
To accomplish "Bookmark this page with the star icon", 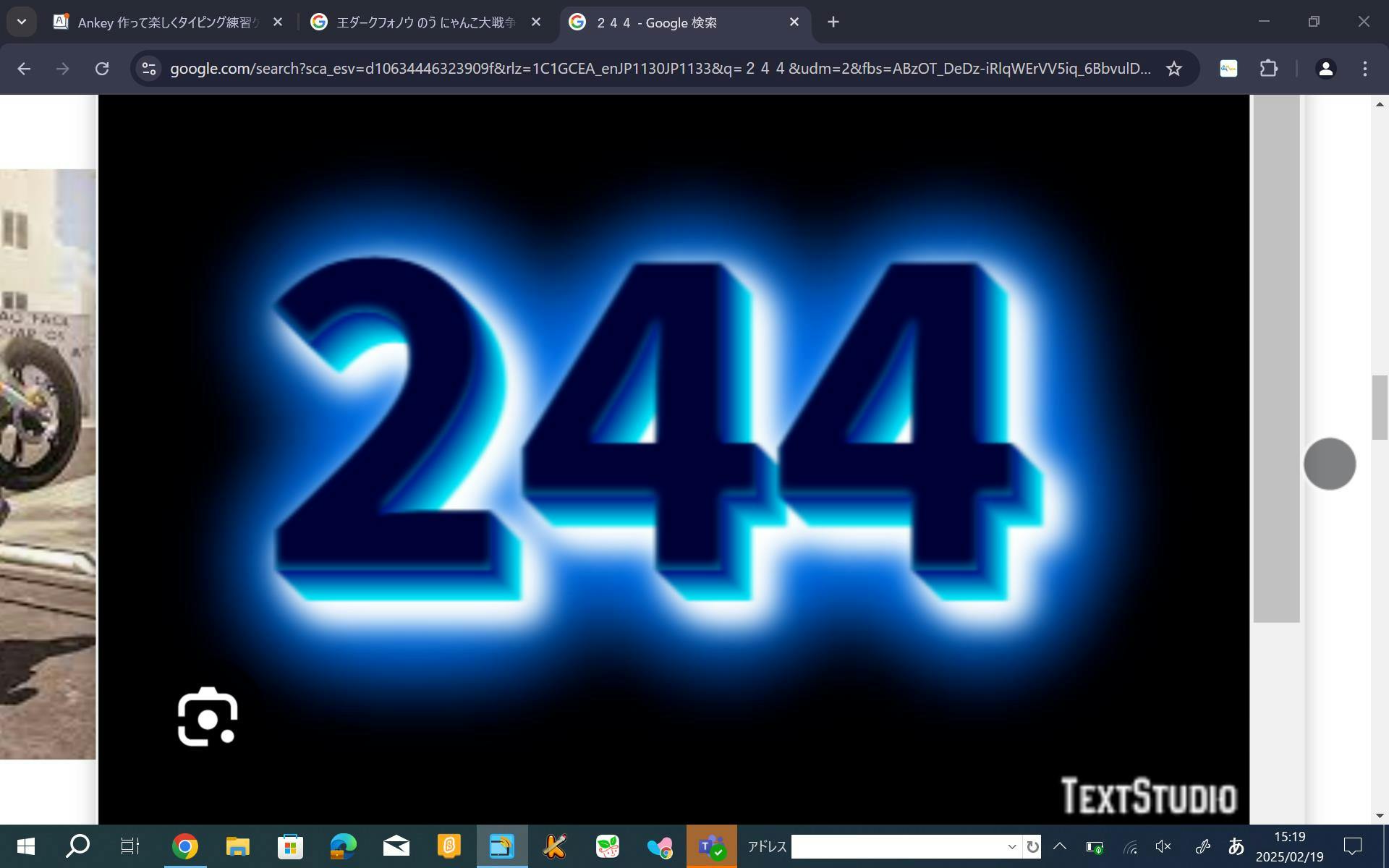I will pos(1173,69).
